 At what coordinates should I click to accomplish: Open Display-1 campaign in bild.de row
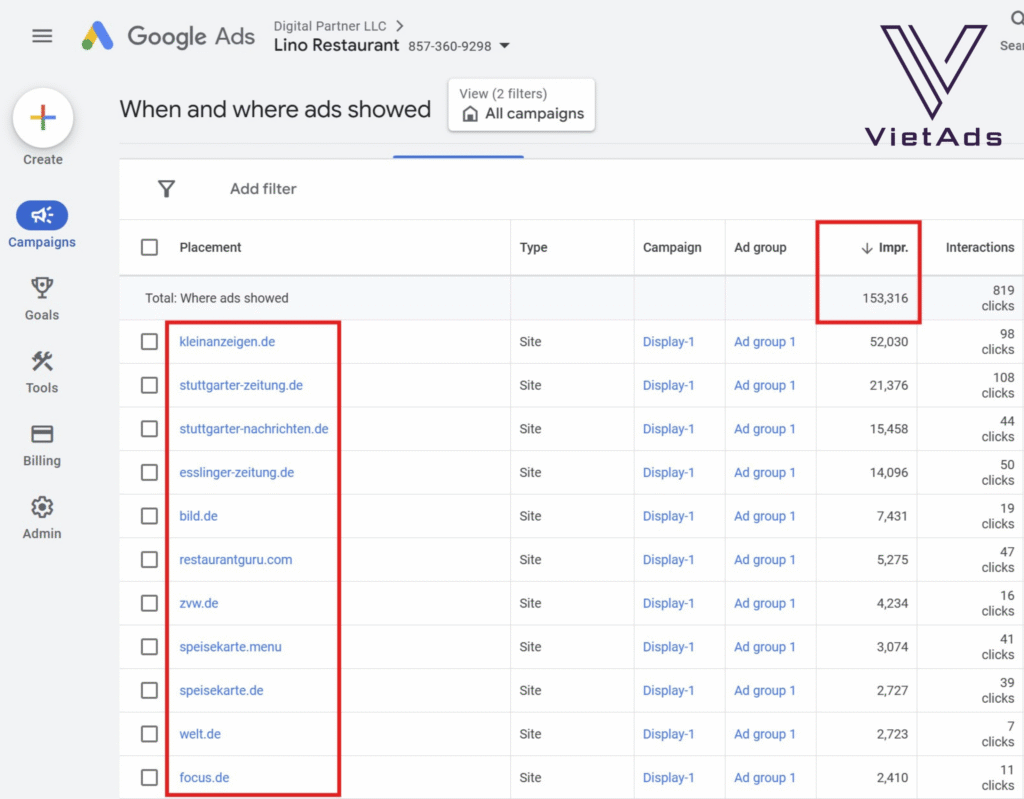pos(668,516)
